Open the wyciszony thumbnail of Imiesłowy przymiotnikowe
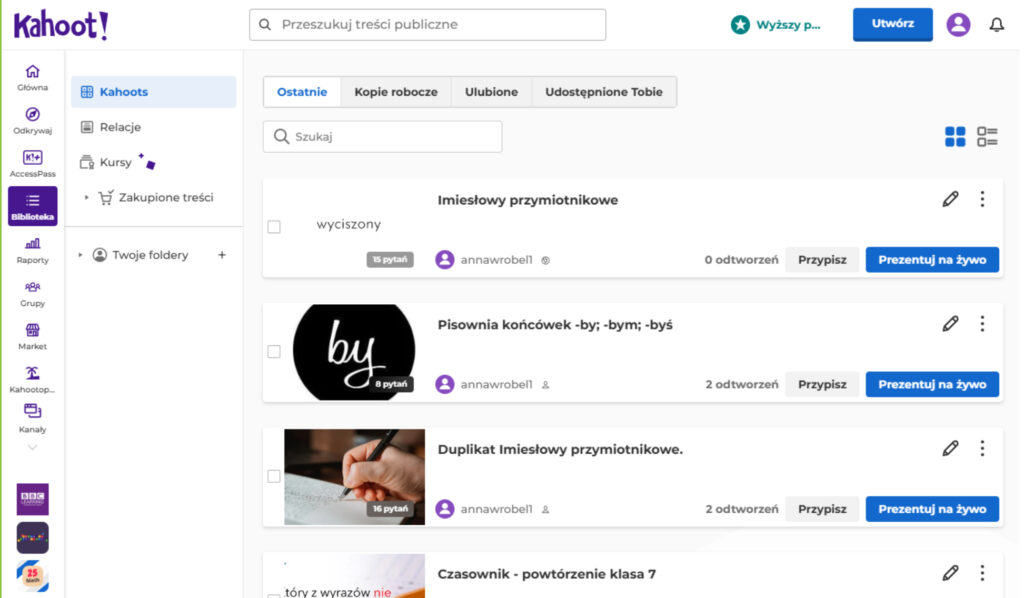The width and height of the screenshot is (1024, 598). 354,227
